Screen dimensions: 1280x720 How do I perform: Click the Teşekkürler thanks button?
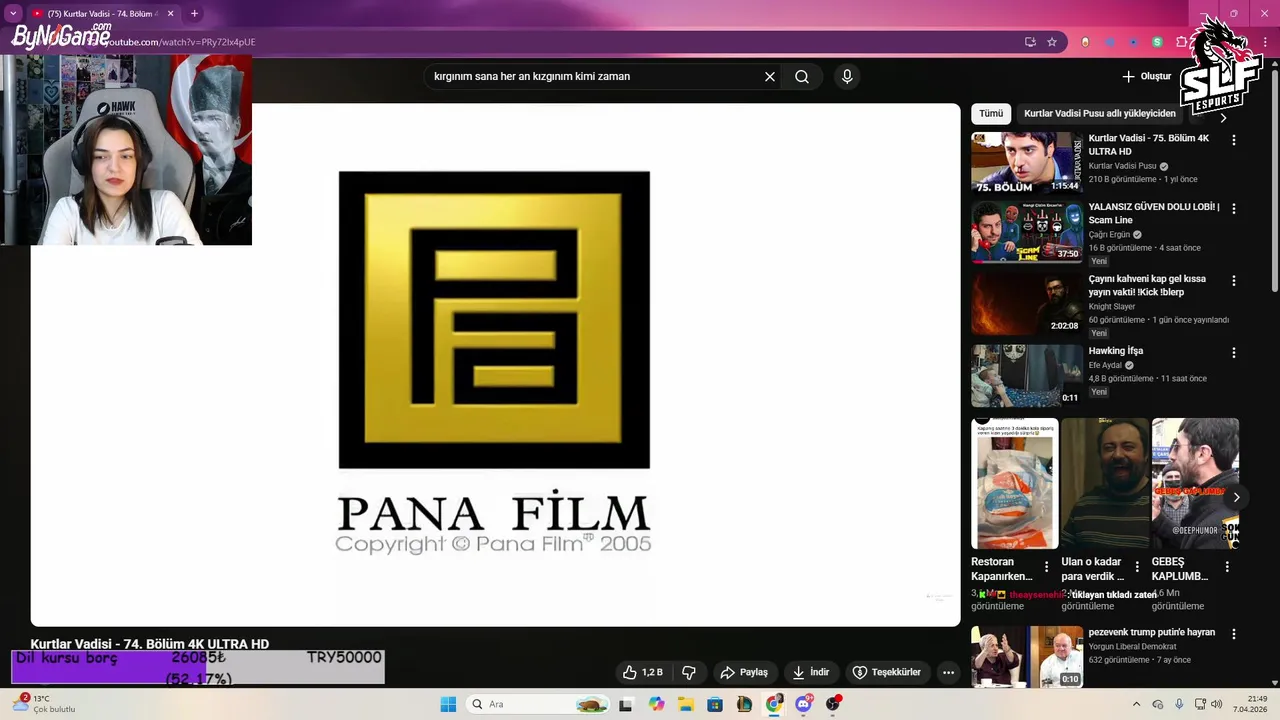(886, 672)
